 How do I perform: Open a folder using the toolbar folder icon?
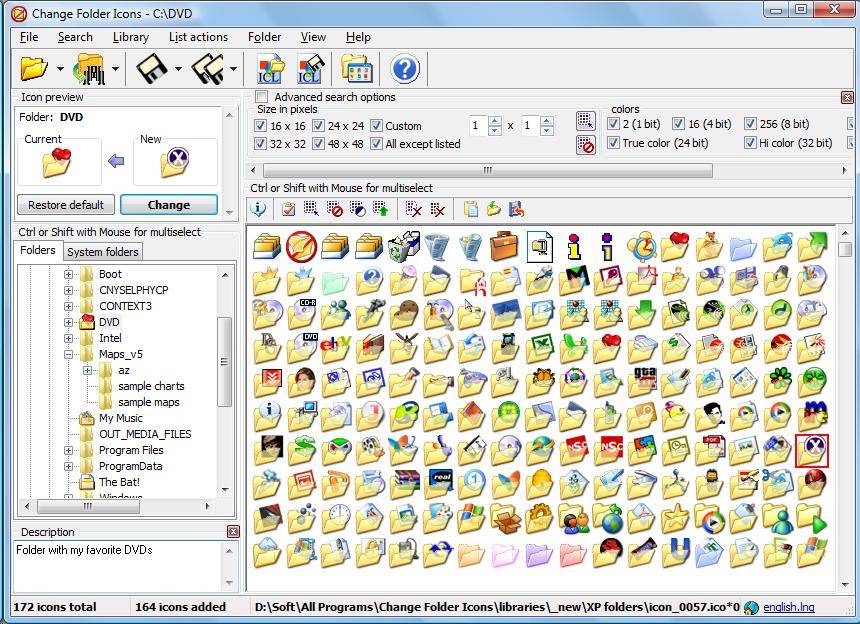point(35,68)
